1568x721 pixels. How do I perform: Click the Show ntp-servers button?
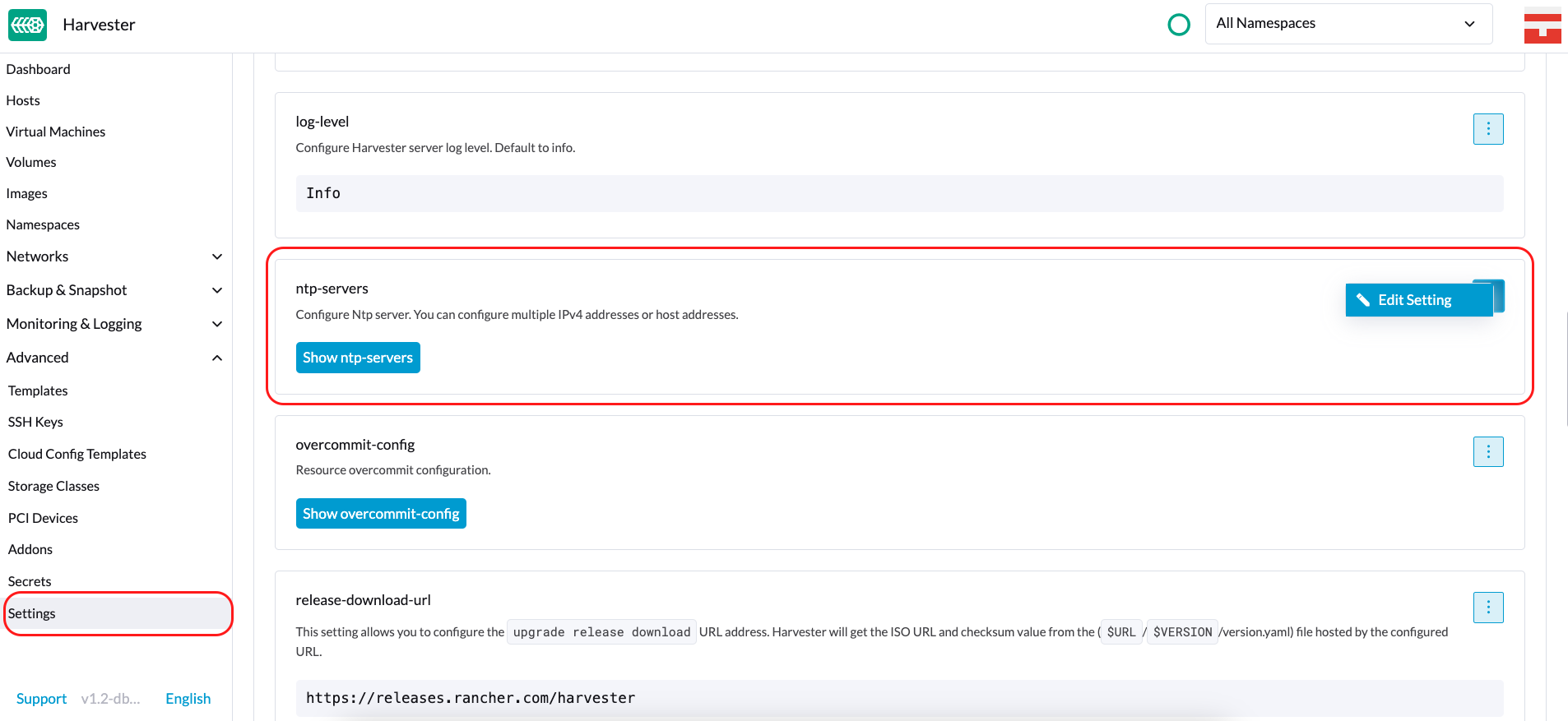358,358
